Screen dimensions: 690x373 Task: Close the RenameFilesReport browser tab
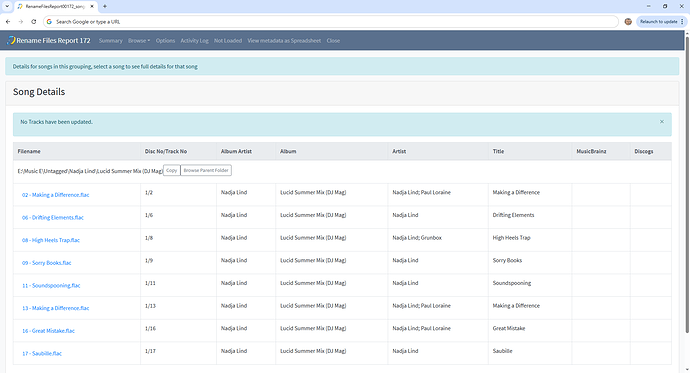[x=92, y=7]
